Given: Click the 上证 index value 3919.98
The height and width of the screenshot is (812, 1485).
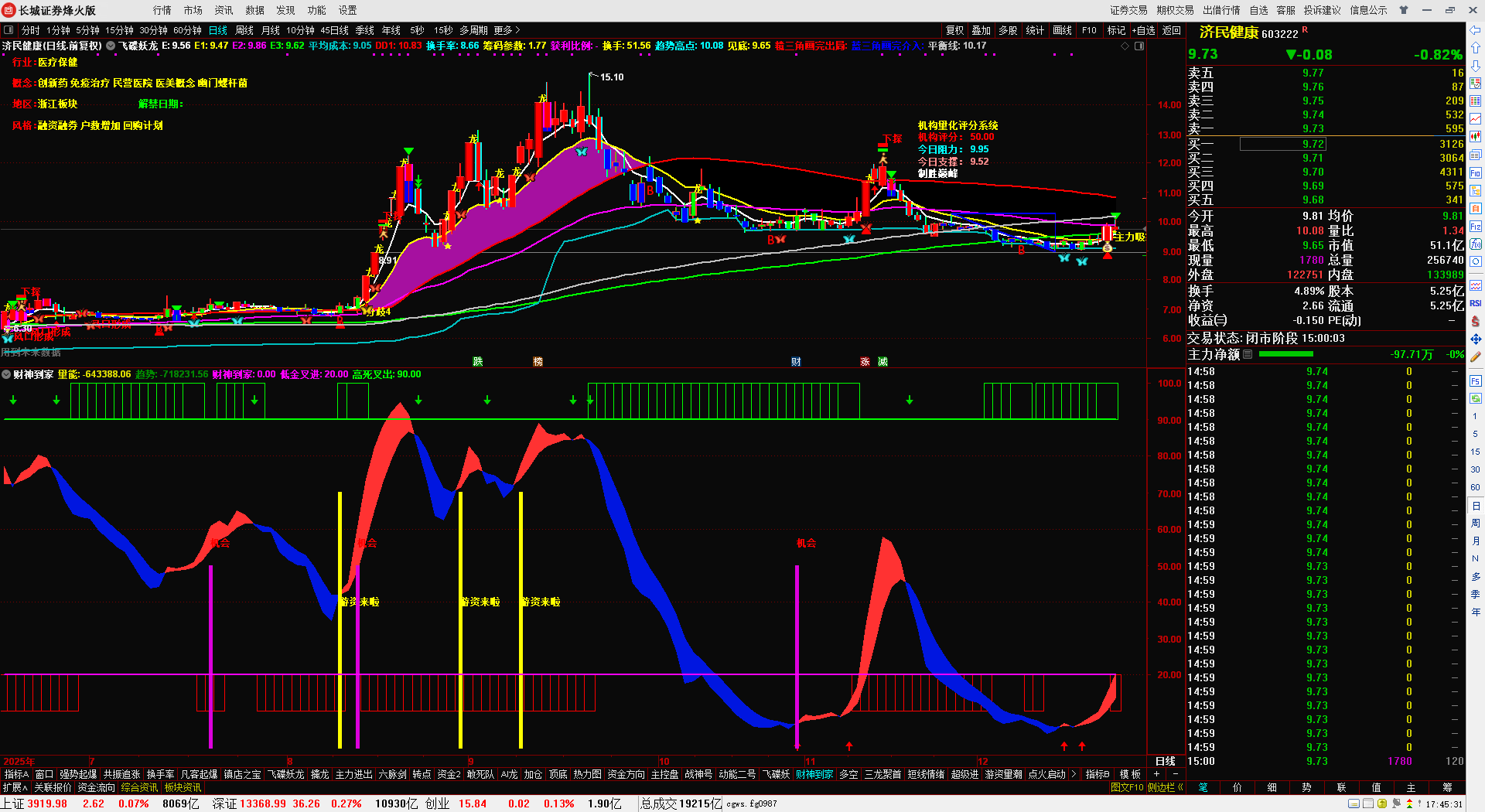Looking at the screenshot, I should click(47, 803).
